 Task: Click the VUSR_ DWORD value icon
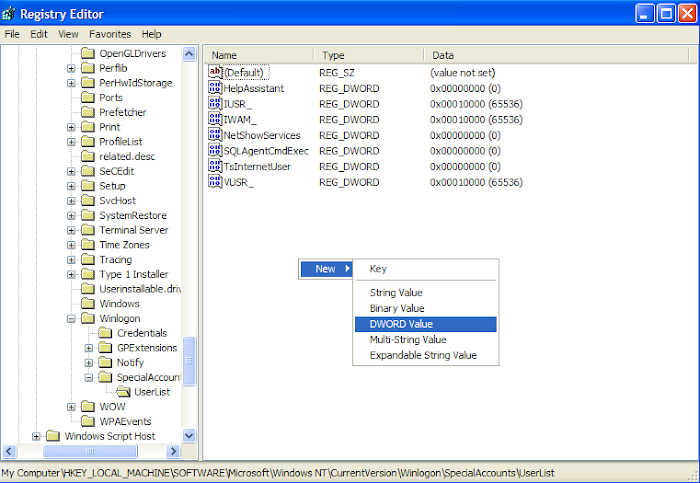coord(215,182)
